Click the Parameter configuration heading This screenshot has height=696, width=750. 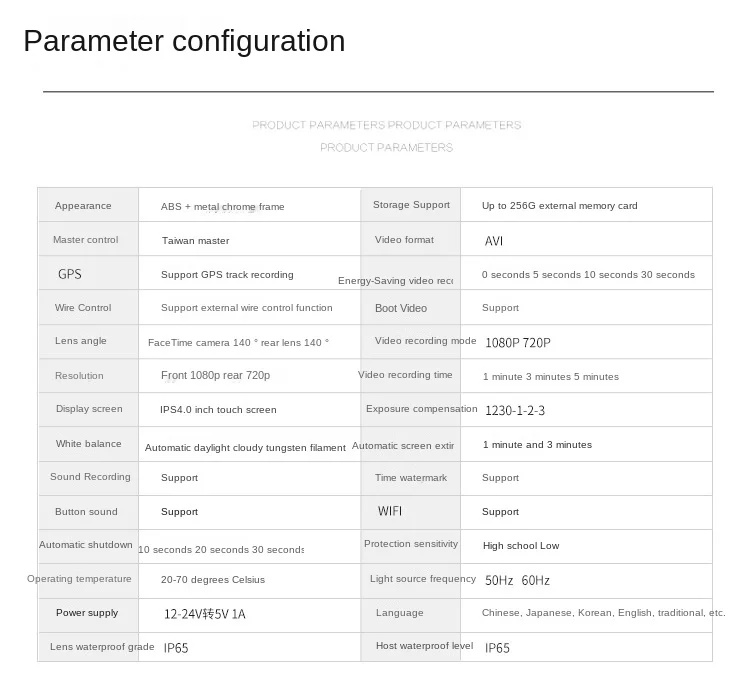tap(184, 42)
